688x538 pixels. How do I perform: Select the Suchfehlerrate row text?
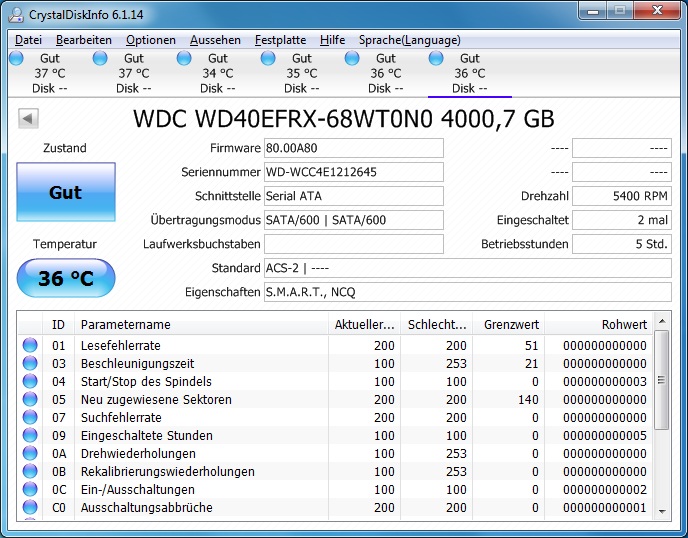point(121,417)
